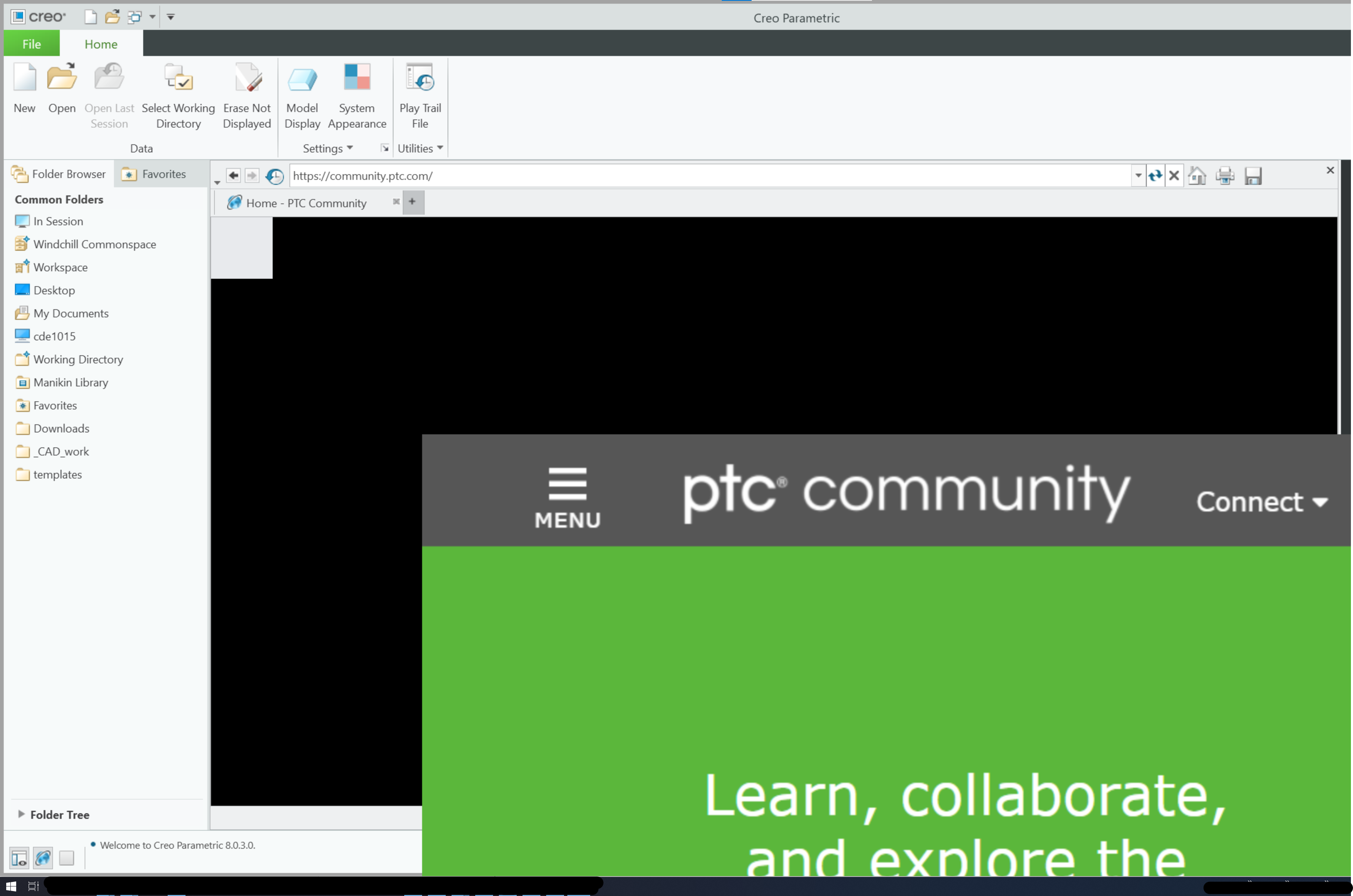Click the browser home icon
Viewport: 1353px width, 896px height.
tap(1197, 175)
